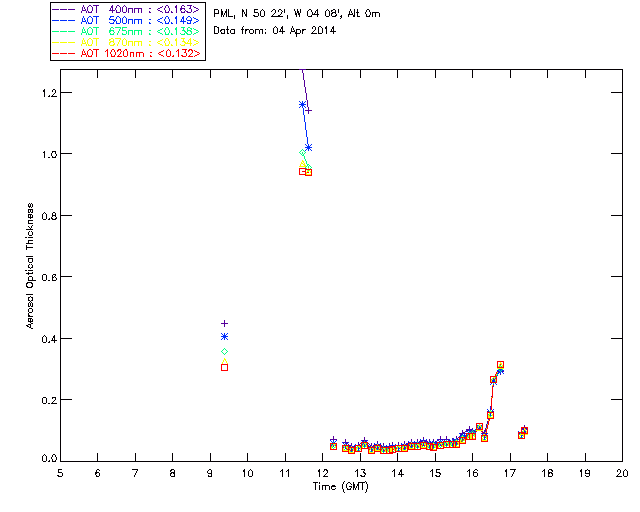
Task: Click the x-axis tick label "17"
Action: pos(510,473)
